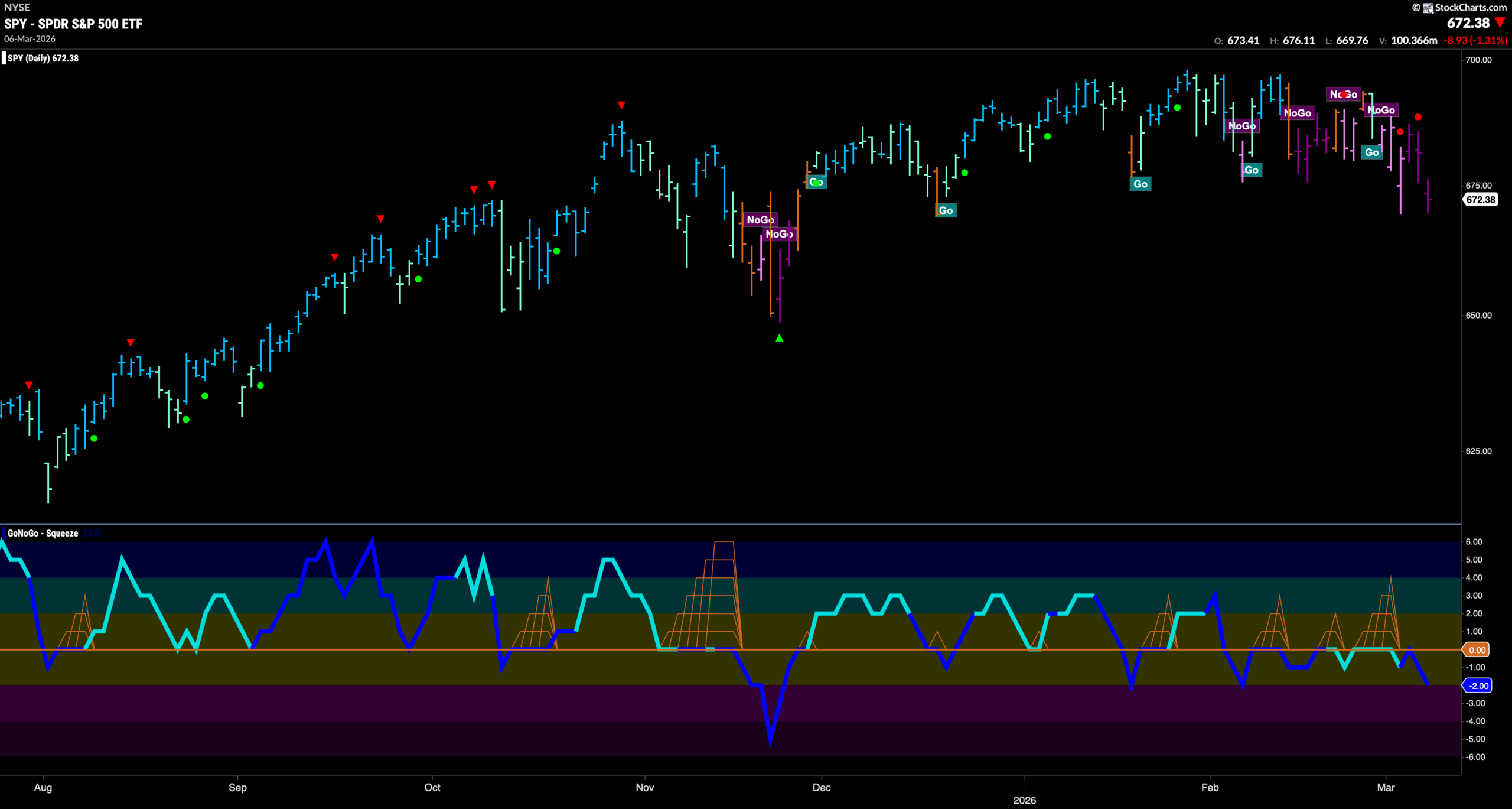The width and height of the screenshot is (1512, 809).
Task: Click the Feb label on the time axis
Action: pyautogui.click(x=1210, y=787)
